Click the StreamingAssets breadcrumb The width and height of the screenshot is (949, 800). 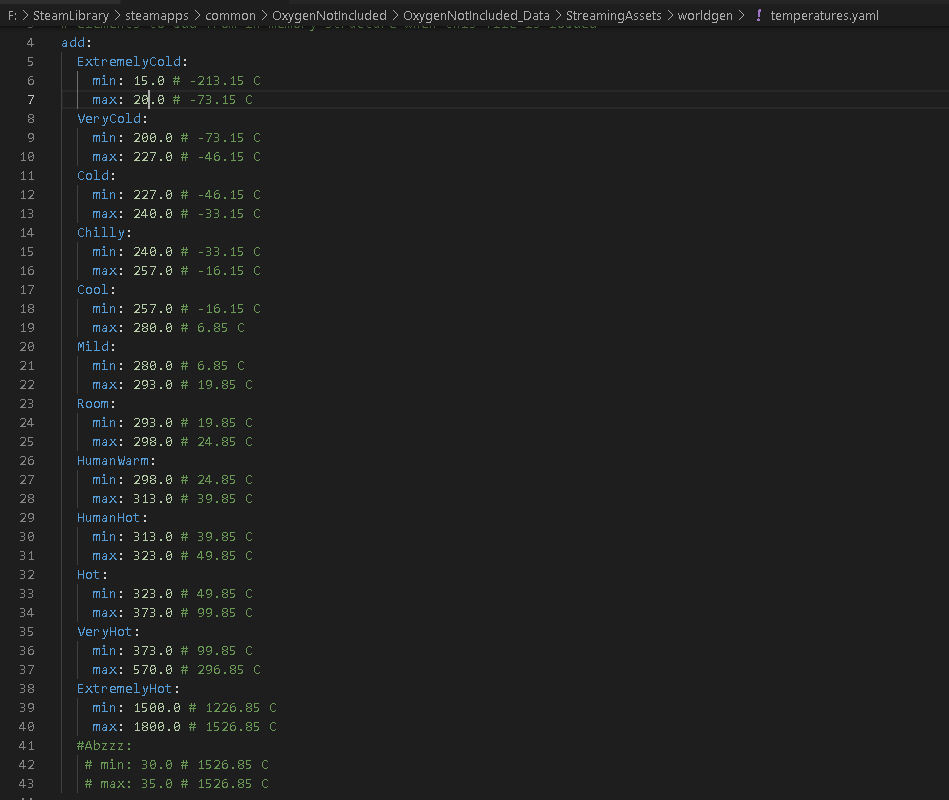pyautogui.click(x=613, y=16)
